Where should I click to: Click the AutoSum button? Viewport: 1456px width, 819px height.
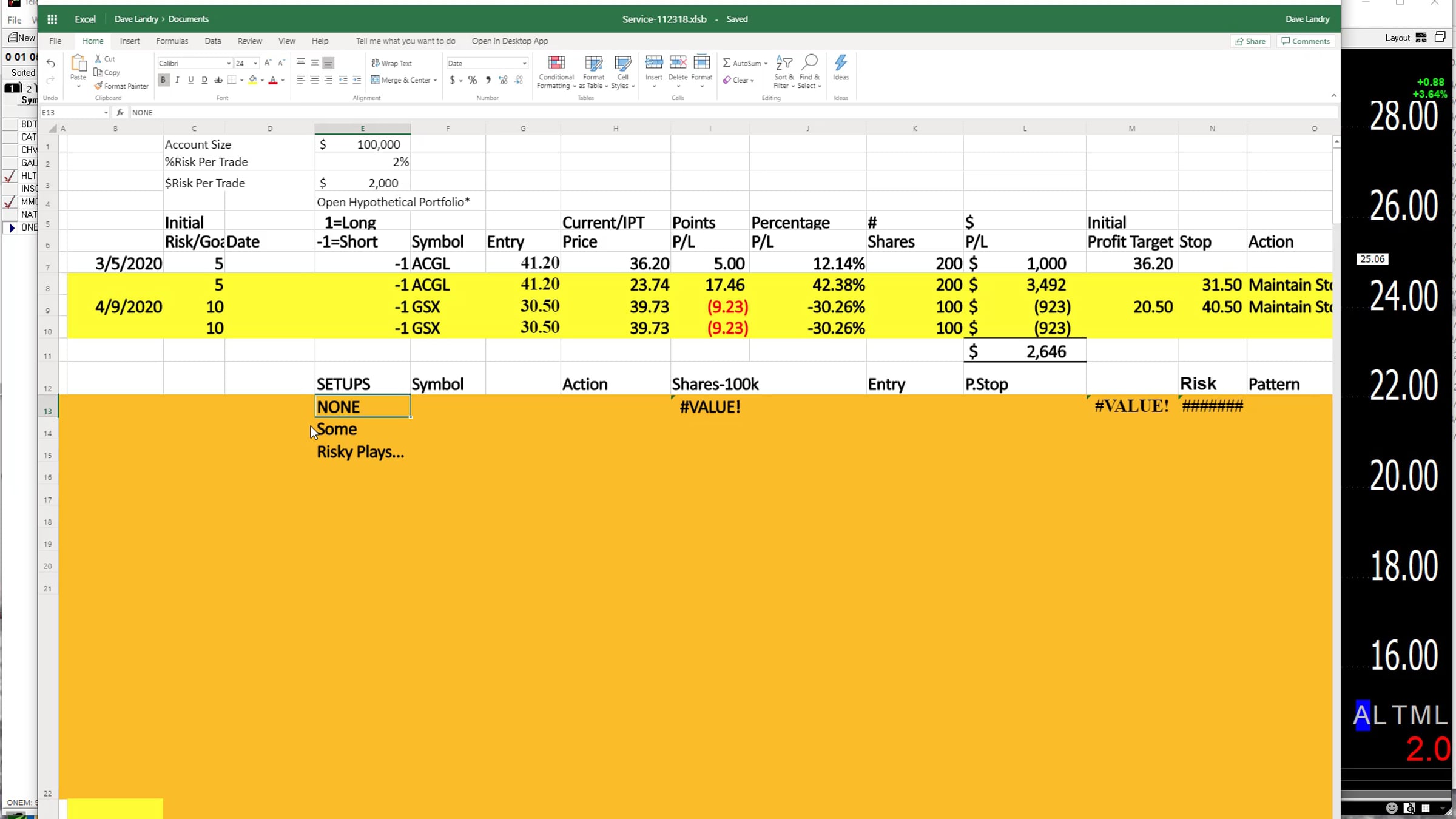point(742,63)
